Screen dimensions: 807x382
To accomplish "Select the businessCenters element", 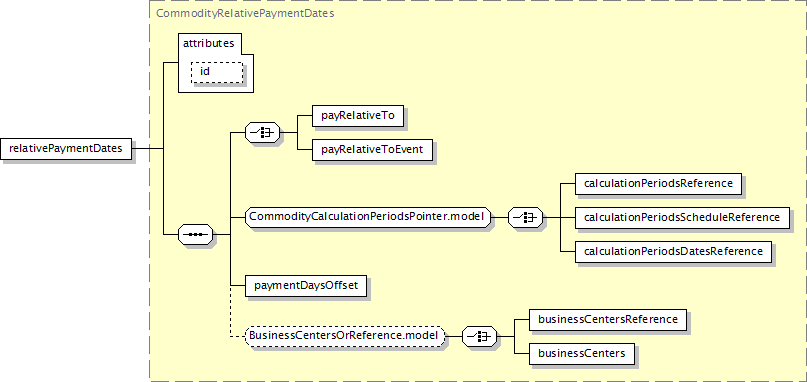I will [582, 354].
